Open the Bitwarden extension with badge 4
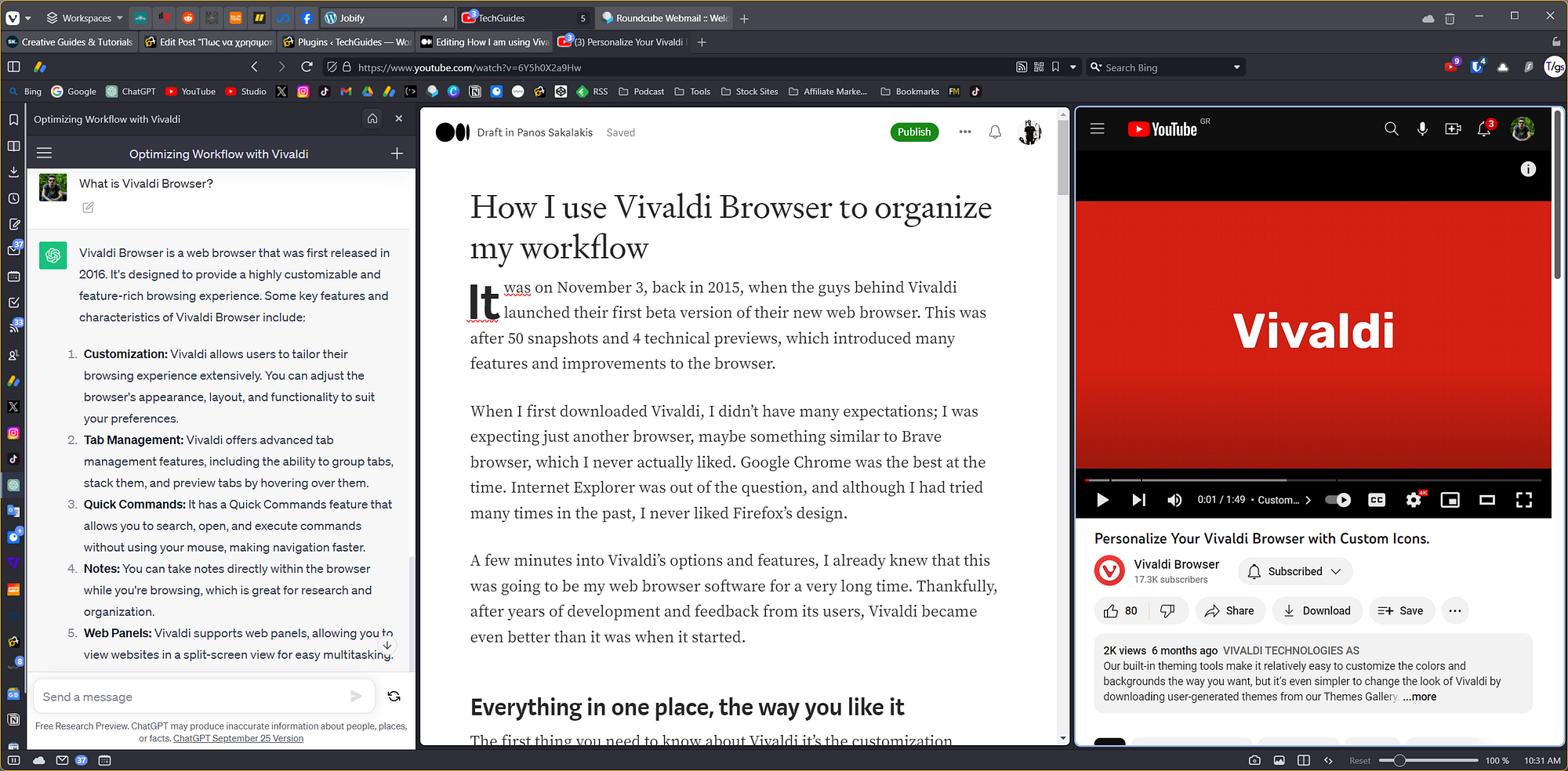This screenshot has height=771, width=1568. (1477, 67)
